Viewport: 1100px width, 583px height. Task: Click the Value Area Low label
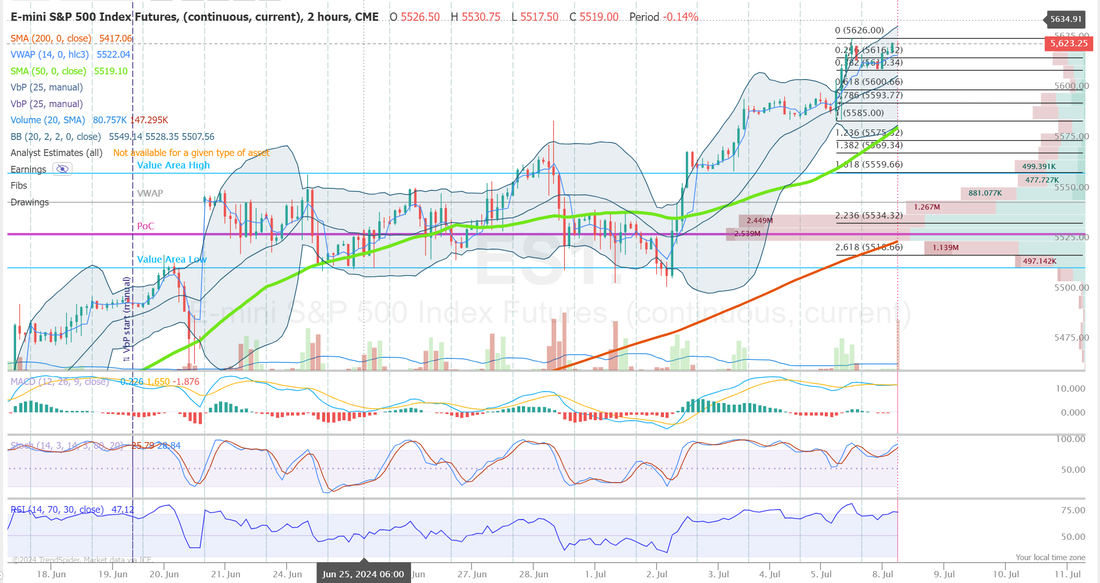(x=172, y=259)
